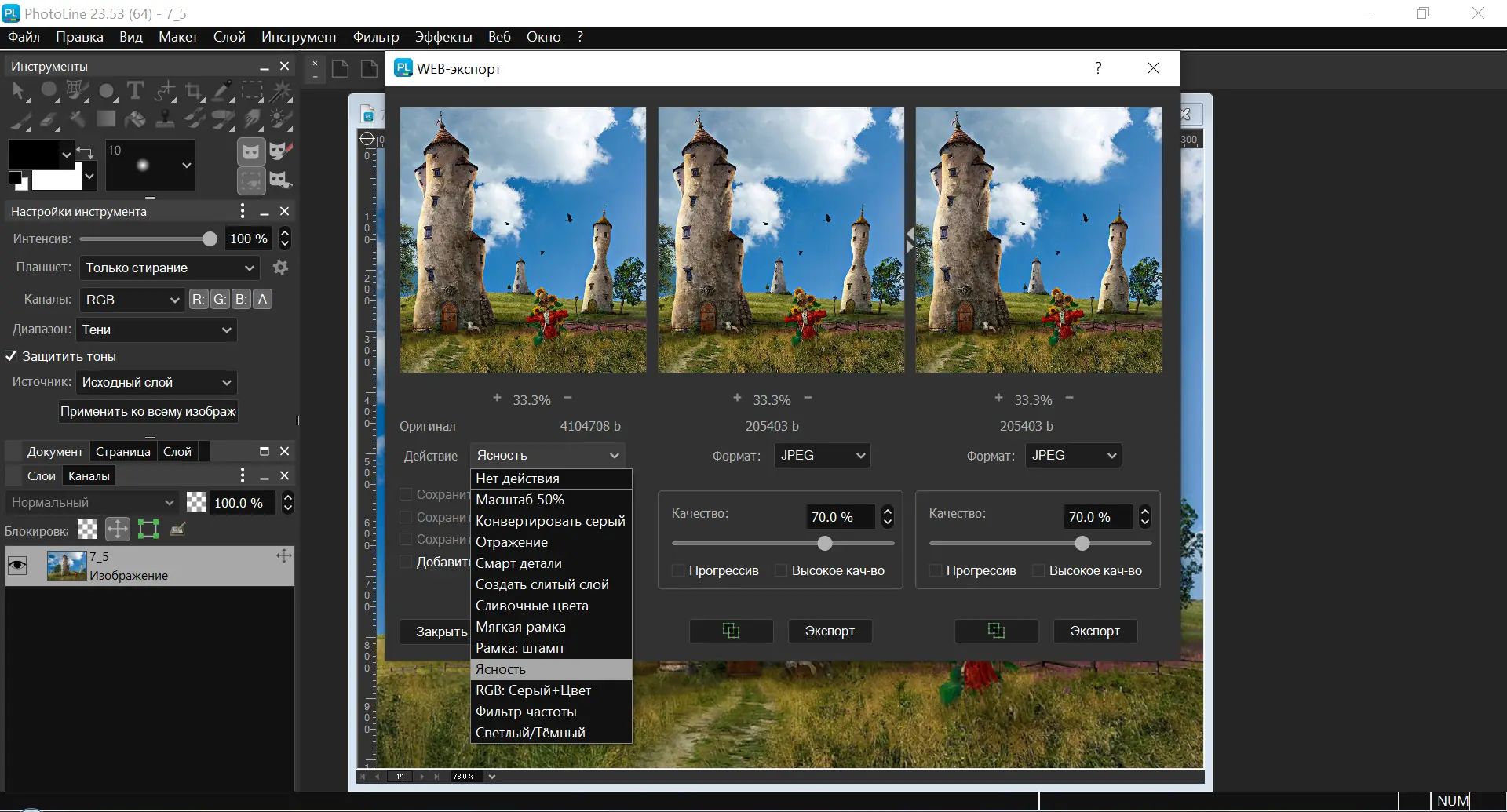Click the right panel Экспорт button
The image size is (1507, 812).
pos(1094,631)
